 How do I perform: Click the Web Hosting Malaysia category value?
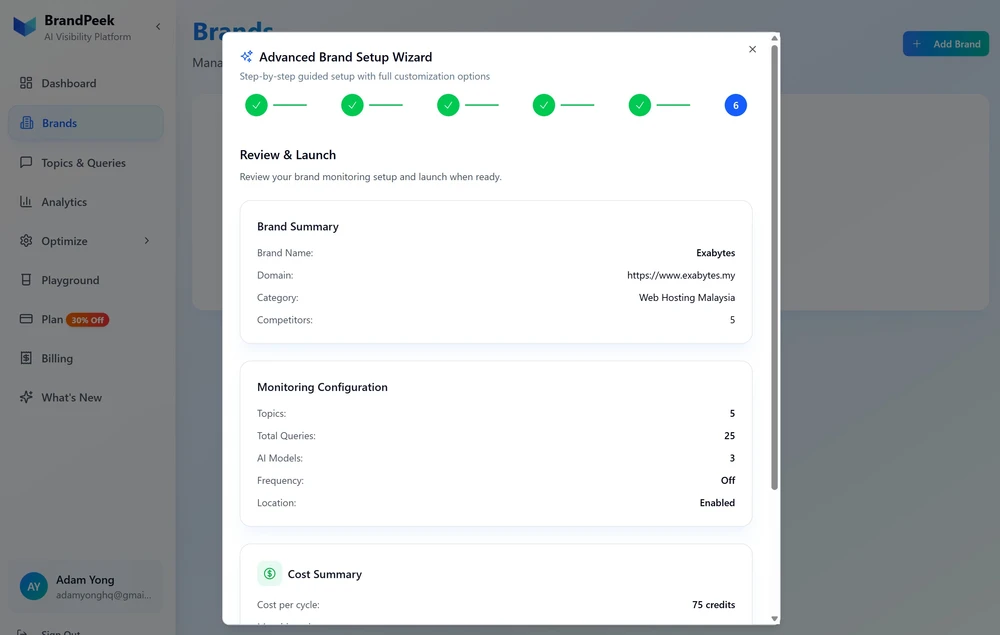click(x=687, y=298)
